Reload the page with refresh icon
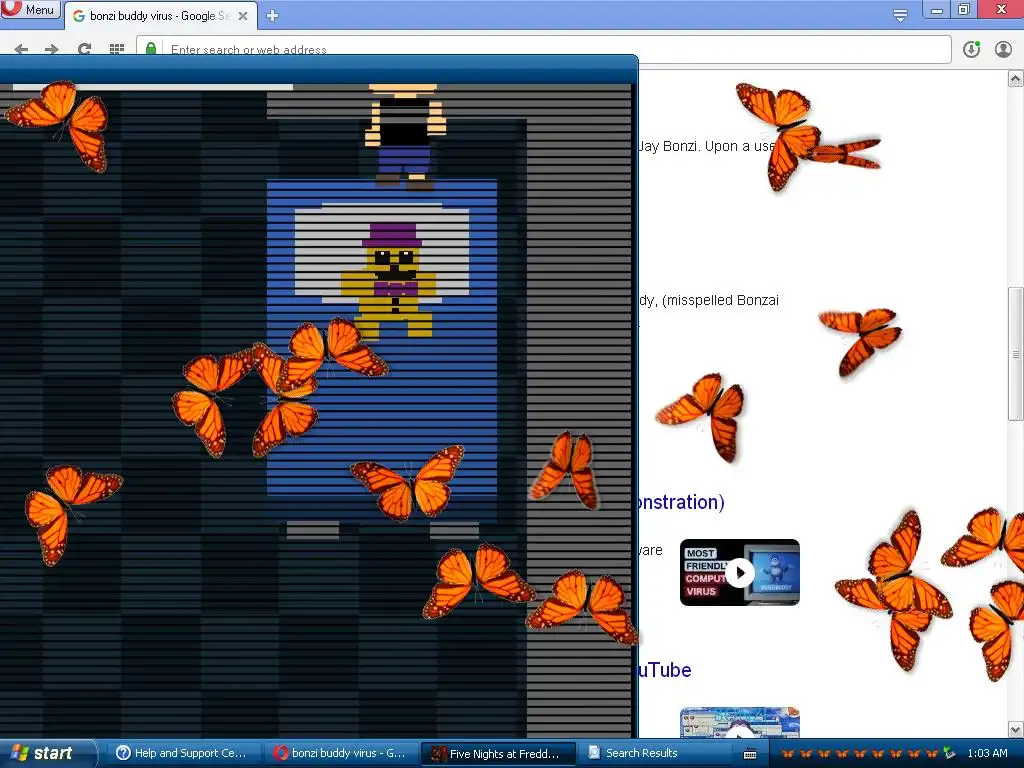 pos(84,49)
